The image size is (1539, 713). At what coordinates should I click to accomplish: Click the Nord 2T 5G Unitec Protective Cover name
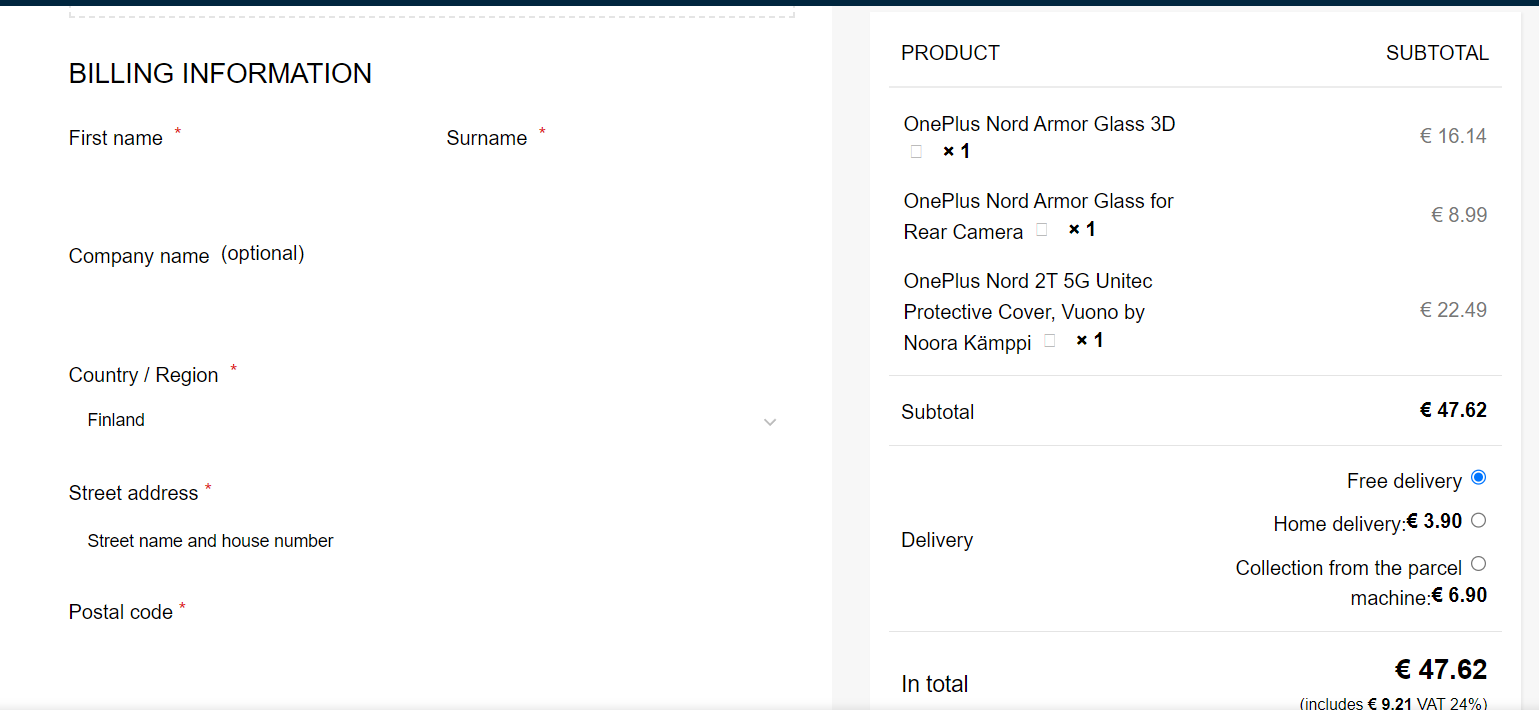(1028, 282)
